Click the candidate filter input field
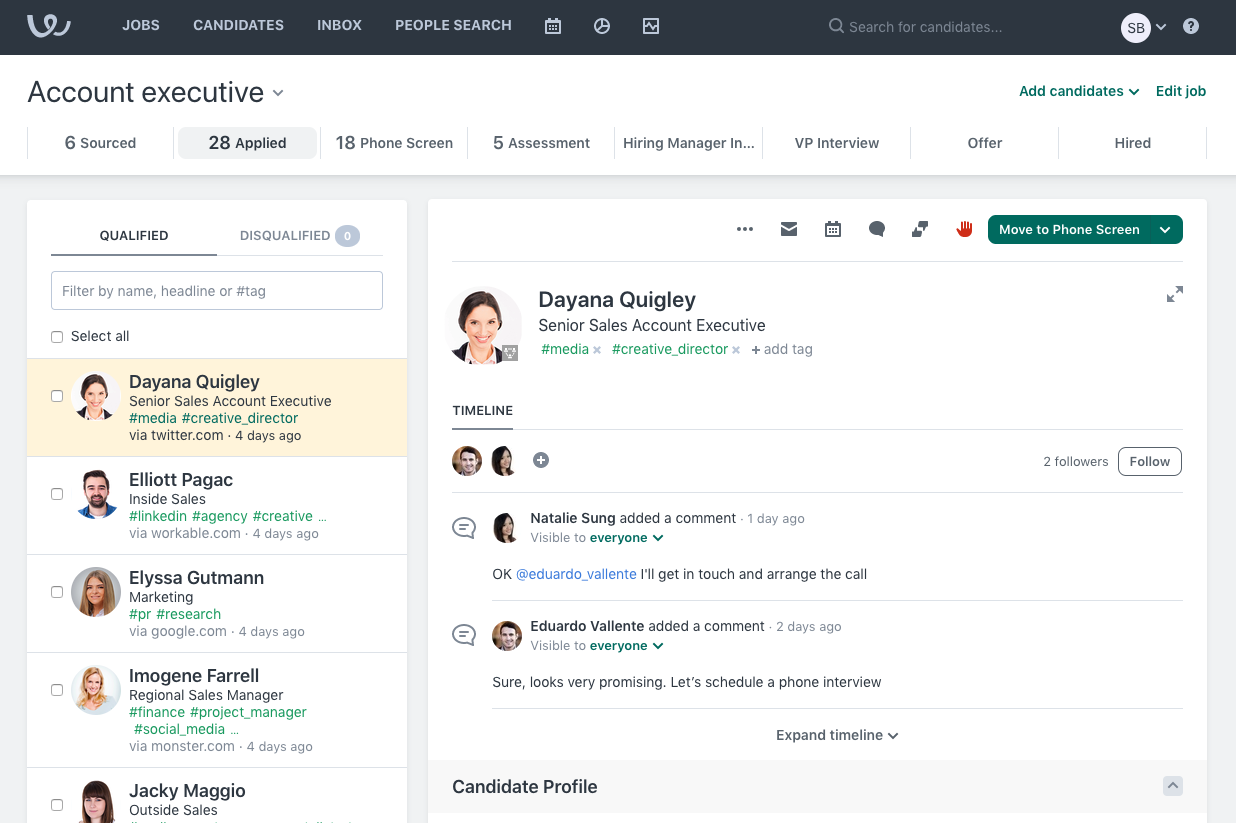Screen dimensions: 1236x823 pos(216,290)
